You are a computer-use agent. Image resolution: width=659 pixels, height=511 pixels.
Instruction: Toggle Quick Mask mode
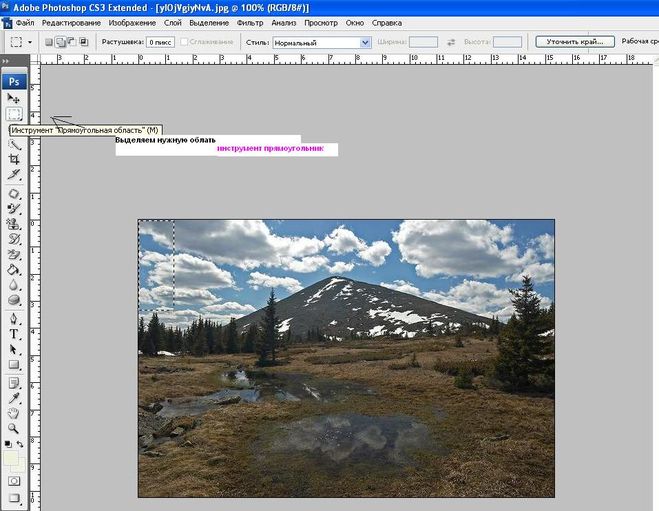tap(14, 481)
